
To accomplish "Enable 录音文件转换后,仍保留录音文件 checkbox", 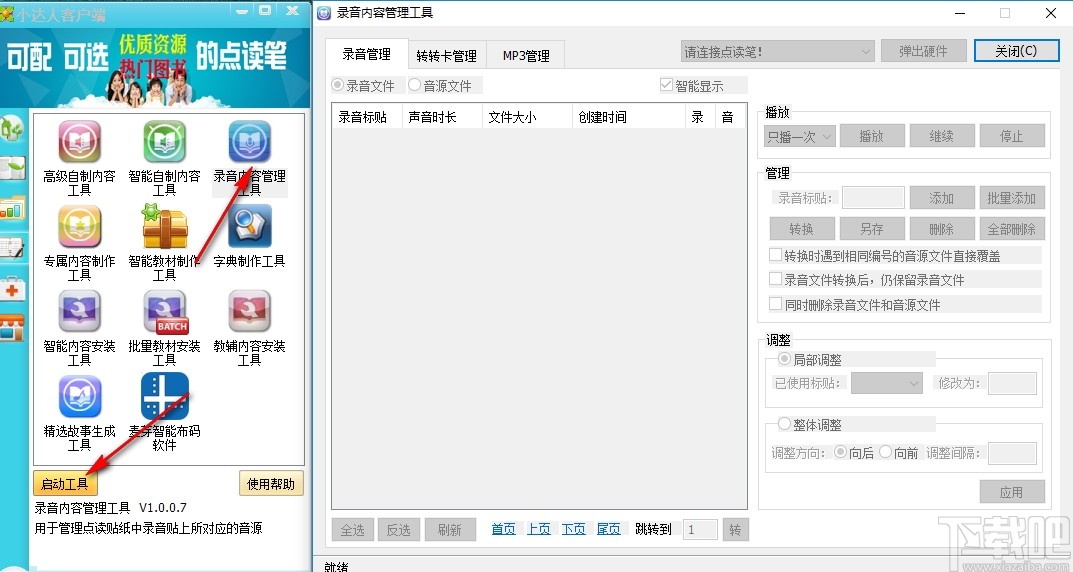I will [775, 279].
